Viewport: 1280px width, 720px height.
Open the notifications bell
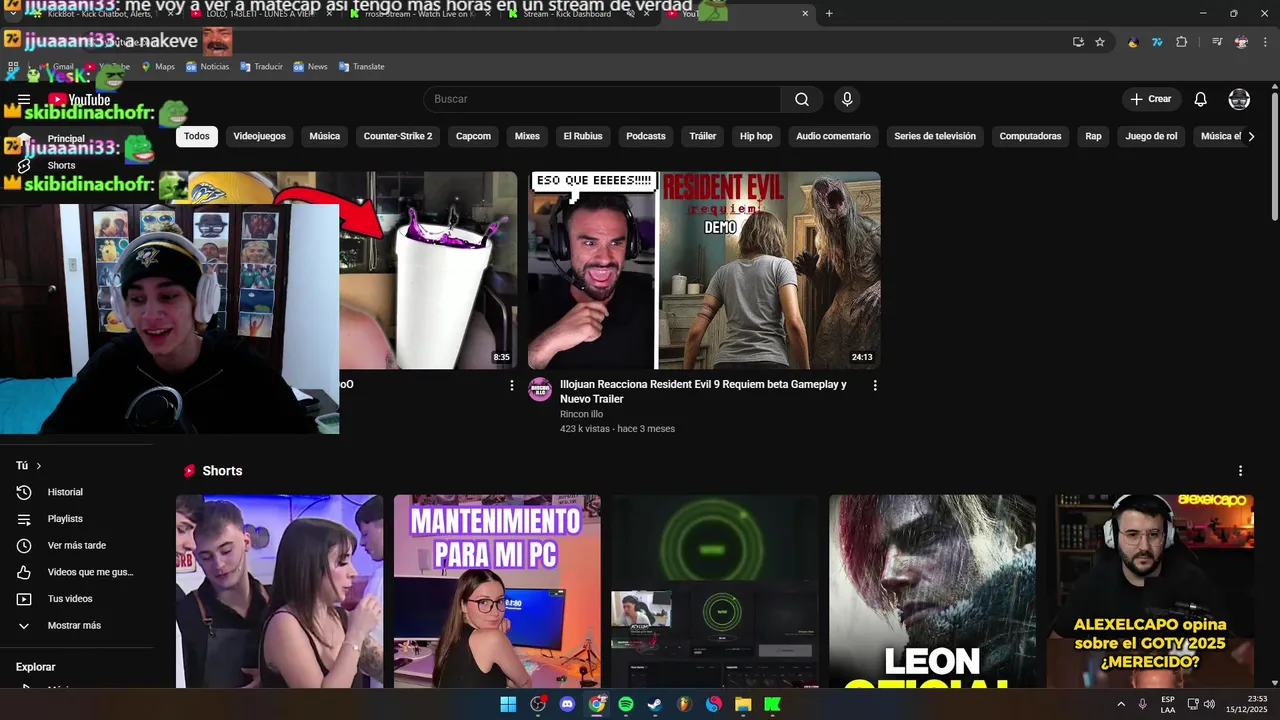1201,99
